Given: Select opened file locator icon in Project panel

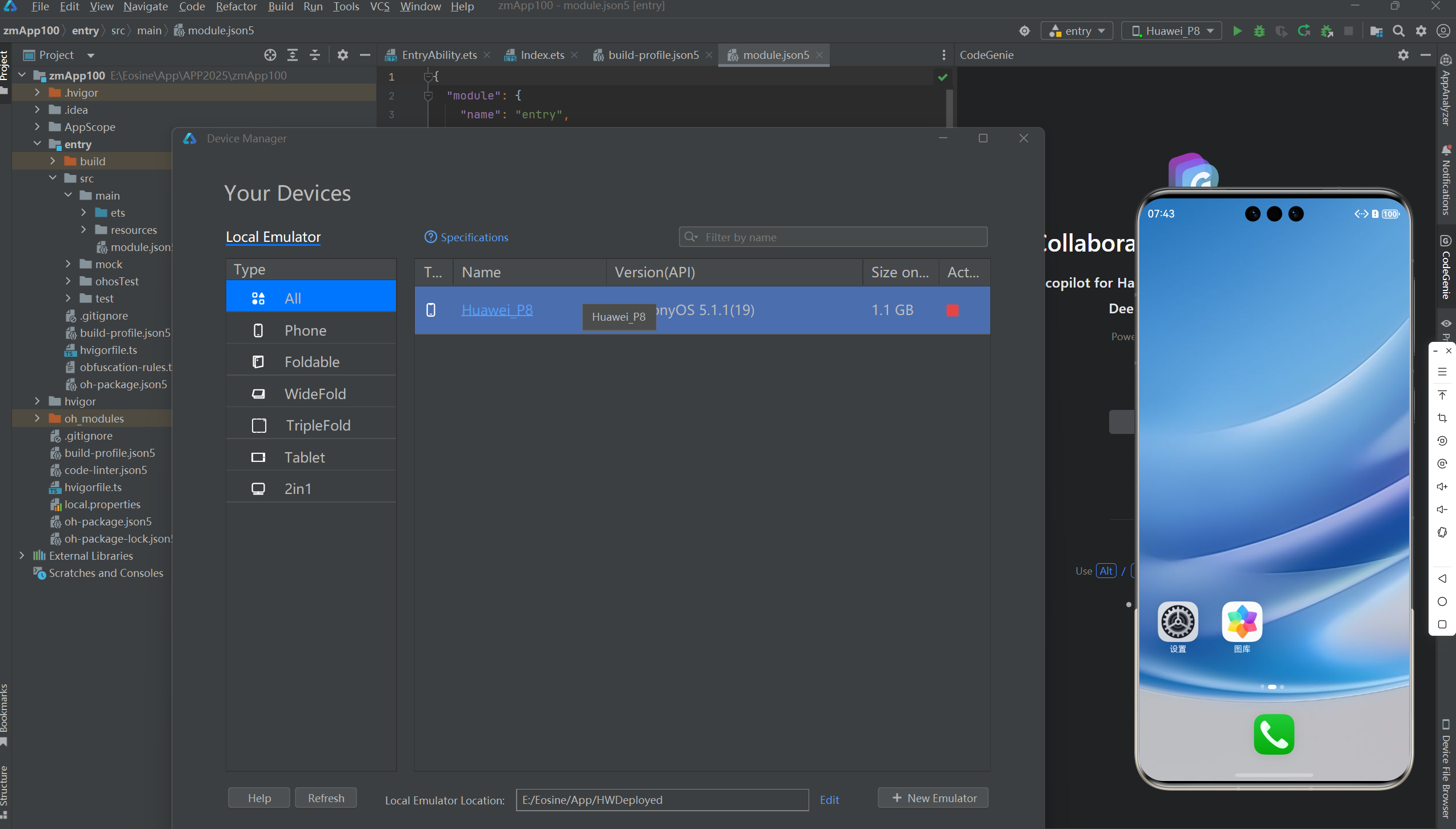Looking at the screenshot, I should [270, 55].
